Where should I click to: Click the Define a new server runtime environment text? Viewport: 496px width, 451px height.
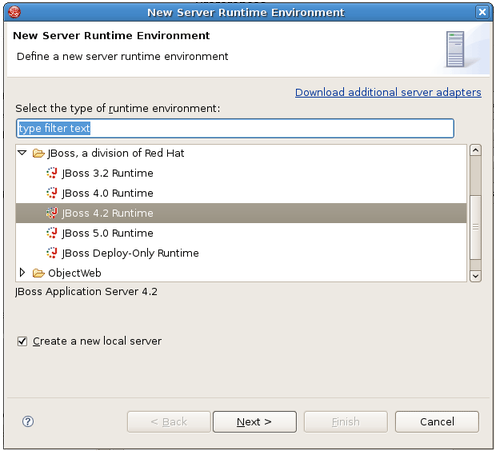point(122,56)
